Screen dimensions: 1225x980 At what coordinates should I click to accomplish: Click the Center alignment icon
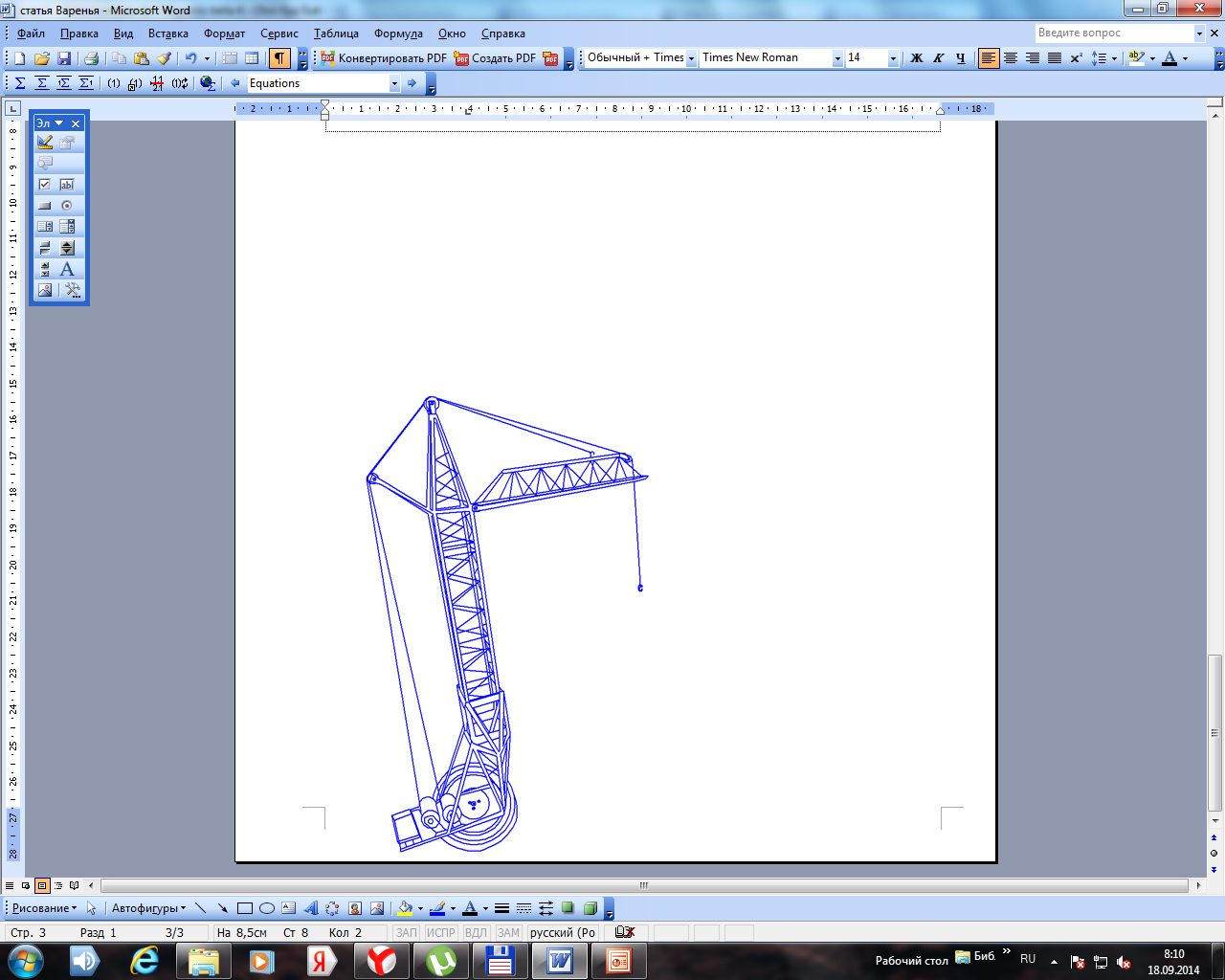[1010, 58]
